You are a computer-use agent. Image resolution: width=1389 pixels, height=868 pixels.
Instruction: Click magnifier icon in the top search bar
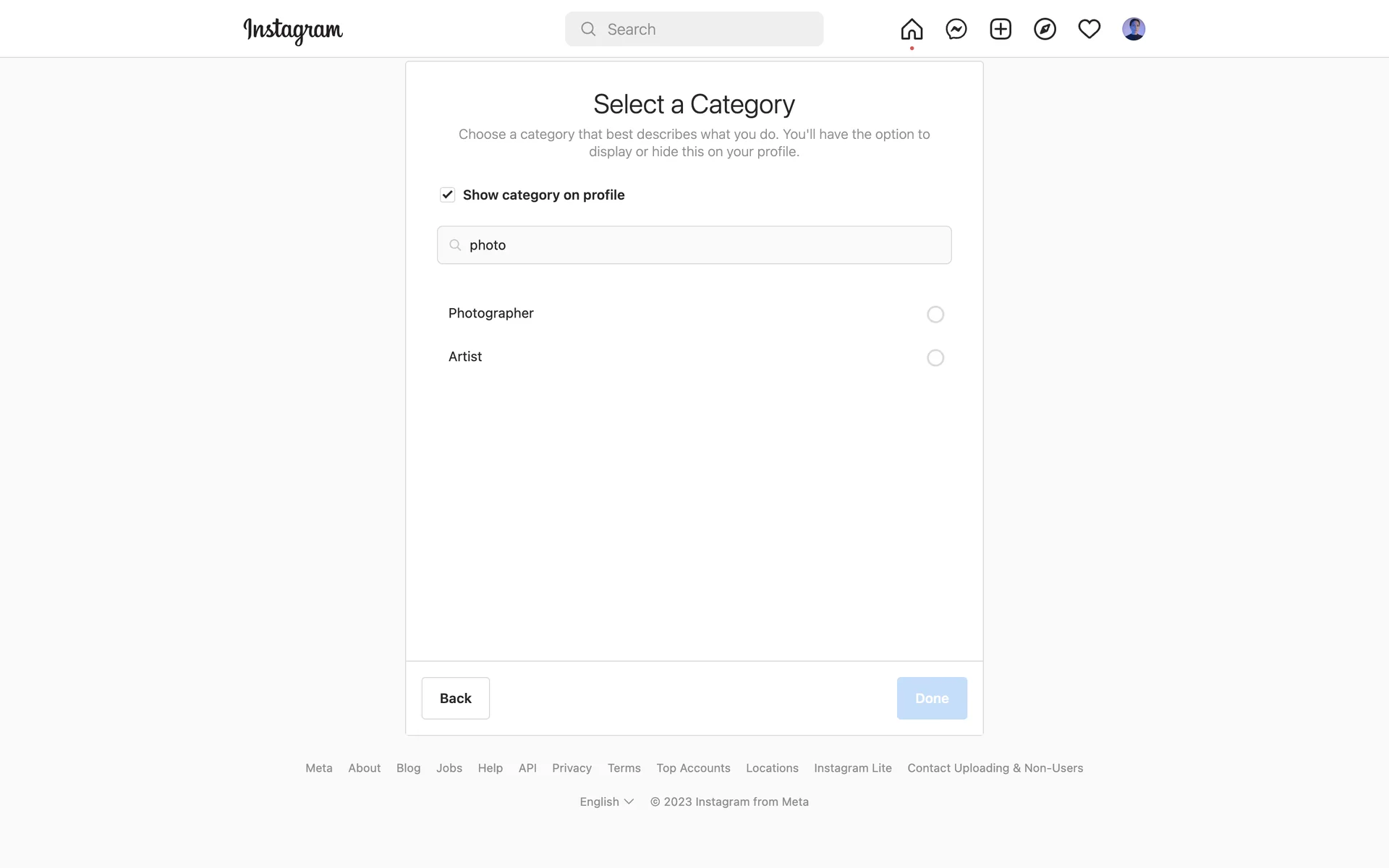(x=588, y=30)
